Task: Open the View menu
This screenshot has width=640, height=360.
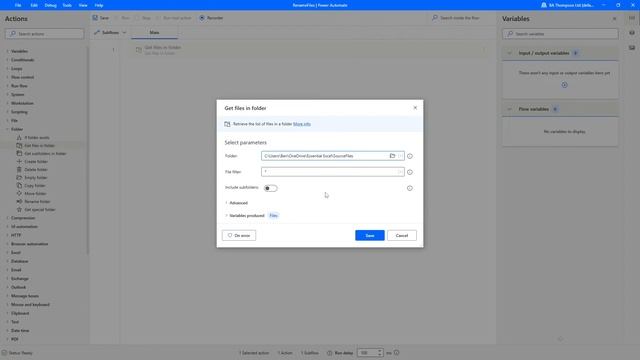Action: click(83, 5)
